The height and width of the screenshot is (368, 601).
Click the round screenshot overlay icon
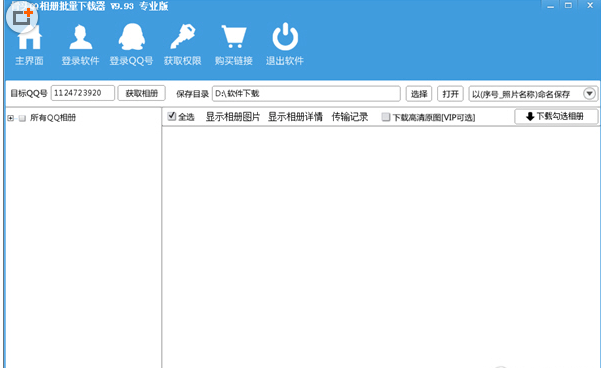pos(22,17)
